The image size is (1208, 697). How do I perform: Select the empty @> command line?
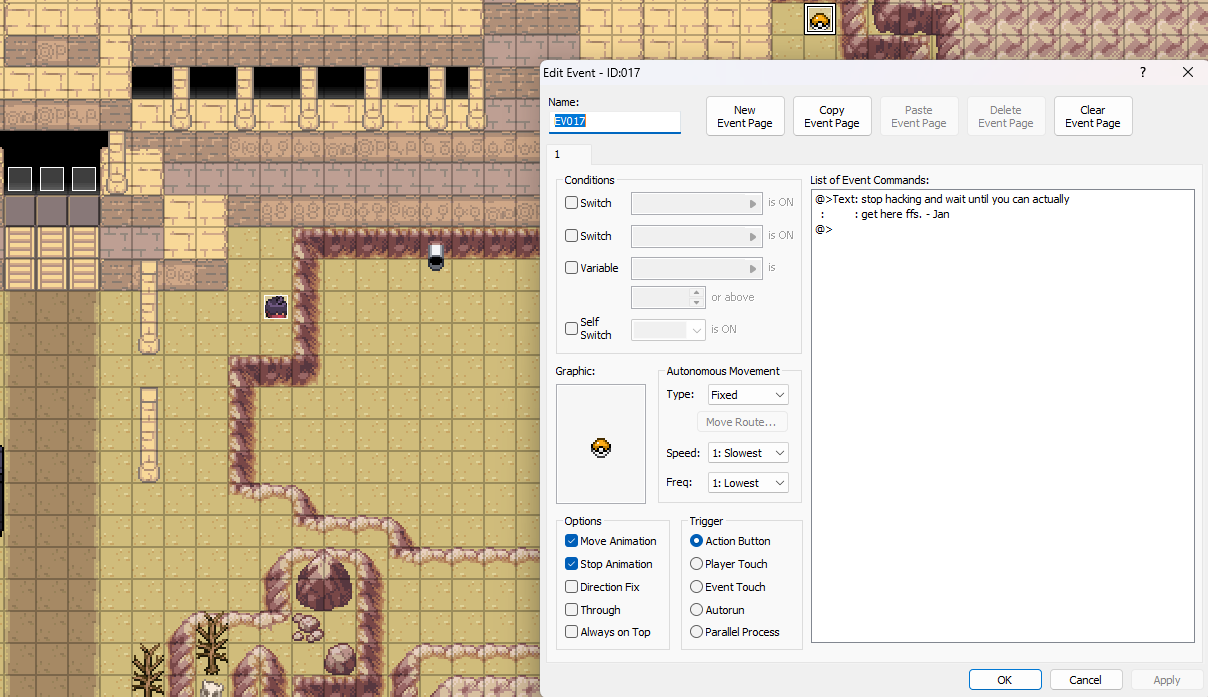824,229
